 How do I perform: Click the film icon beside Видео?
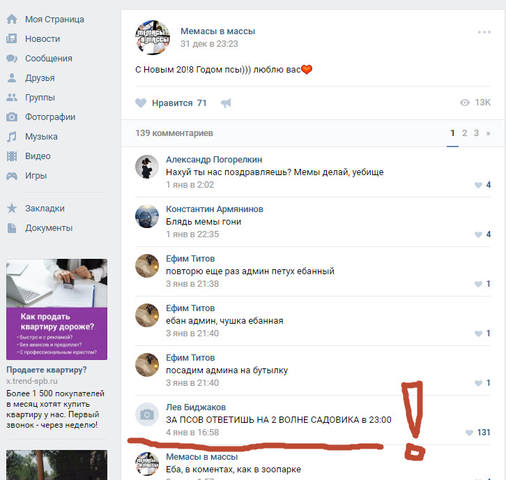pos(12,156)
